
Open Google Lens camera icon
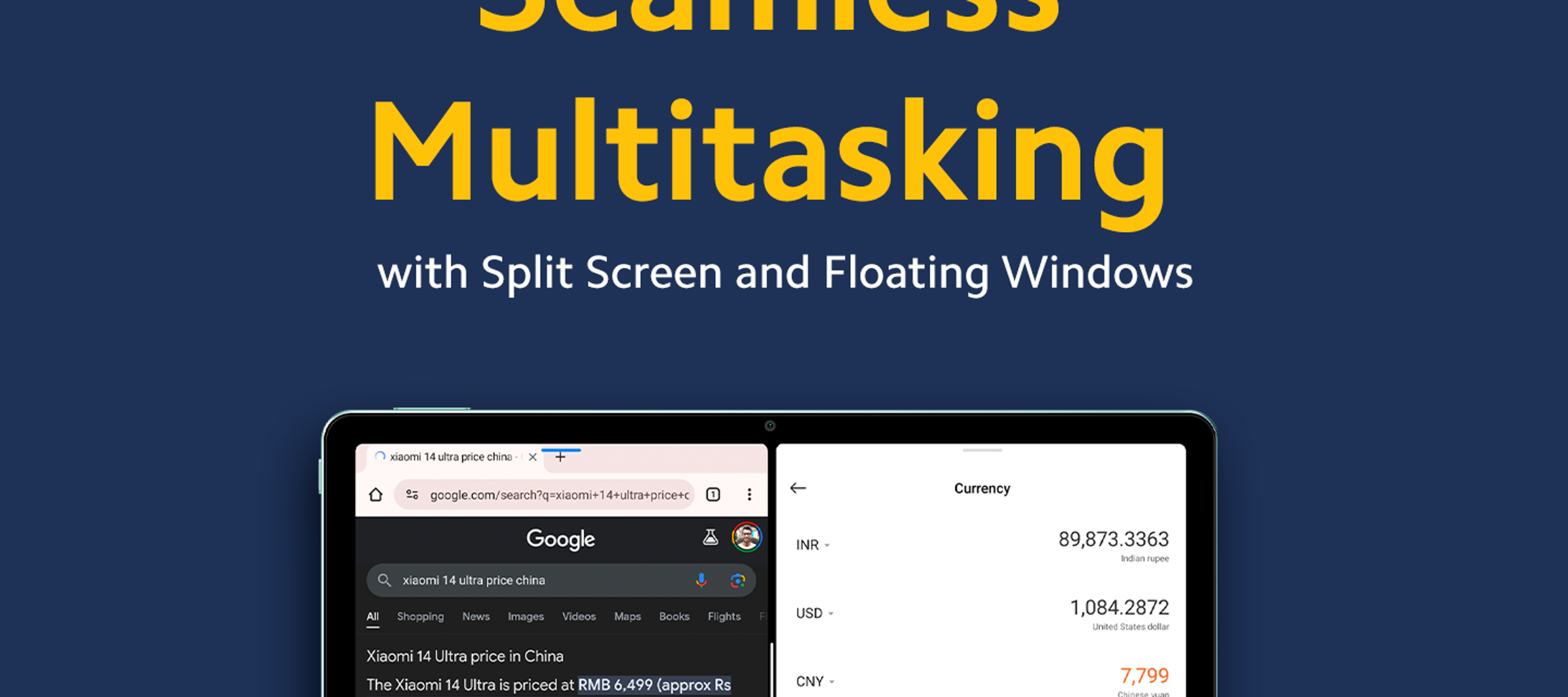pos(738,580)
